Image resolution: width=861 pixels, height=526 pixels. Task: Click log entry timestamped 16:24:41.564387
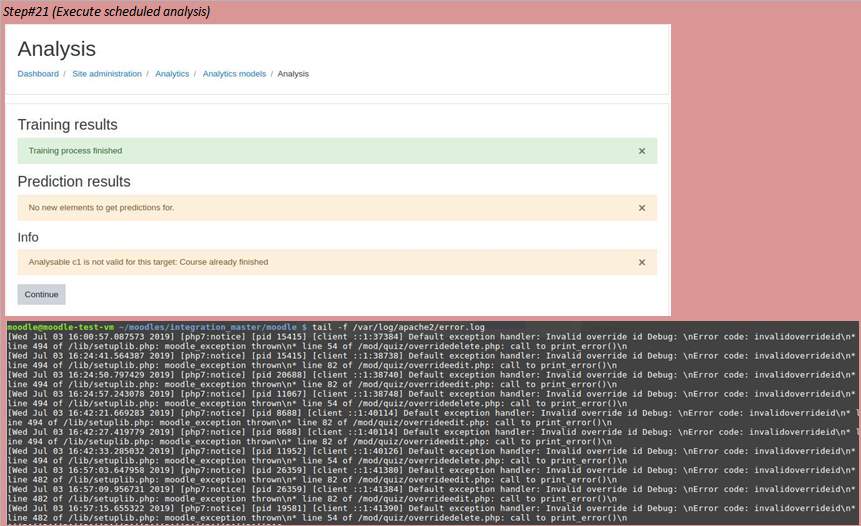coord(431,361)
